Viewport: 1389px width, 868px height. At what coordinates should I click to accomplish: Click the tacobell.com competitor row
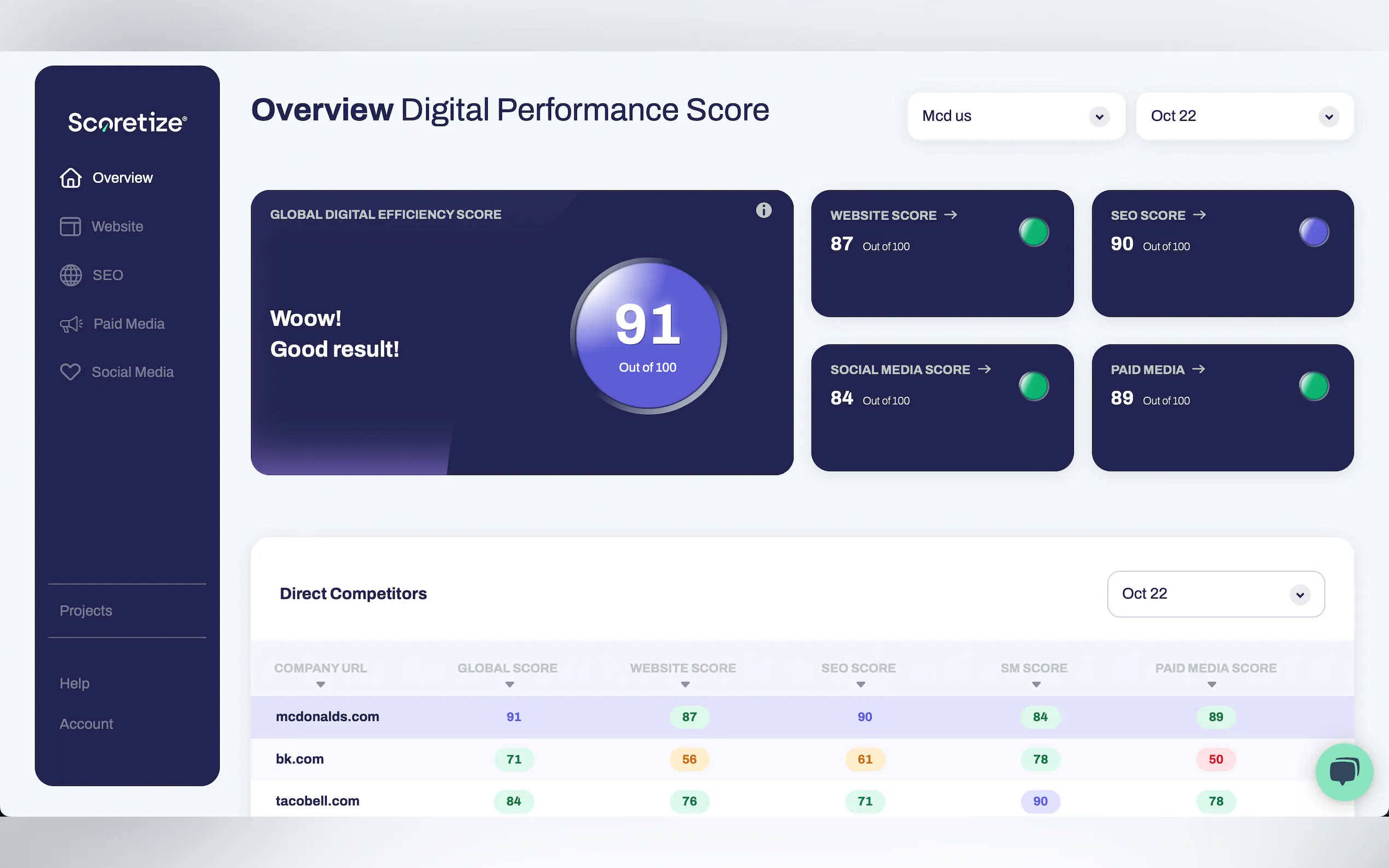tap(318, 801)
